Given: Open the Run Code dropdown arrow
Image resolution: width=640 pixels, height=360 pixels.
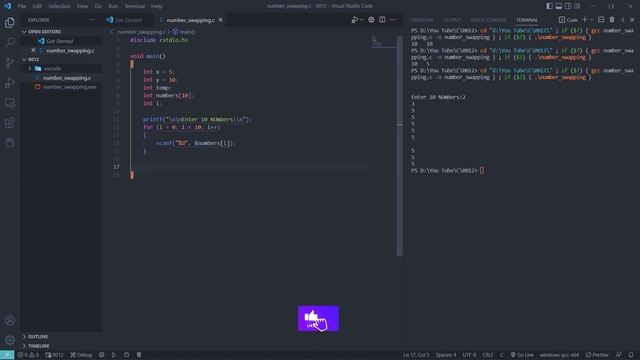Looking at the screenshot, I should (362, 20).
